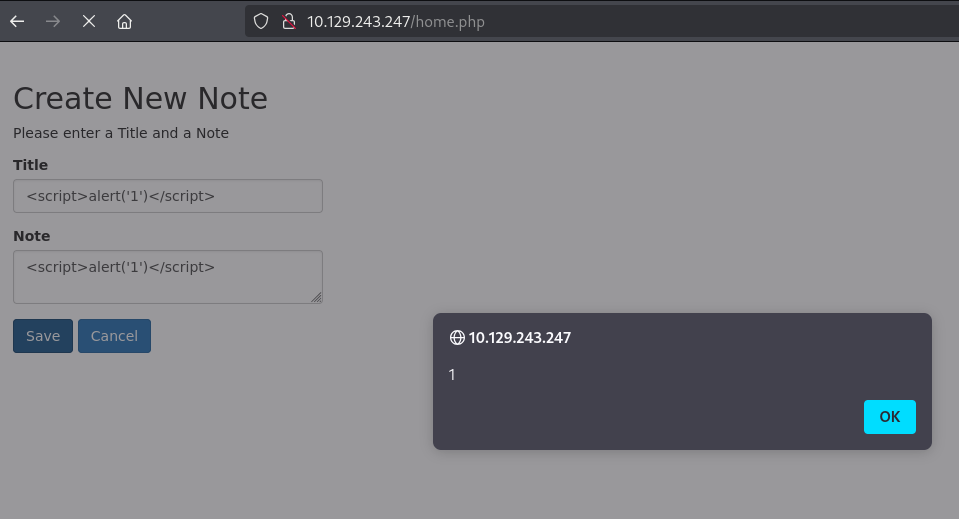Dismiss the alert with OK
959x519 pixels.
(889, 417)
